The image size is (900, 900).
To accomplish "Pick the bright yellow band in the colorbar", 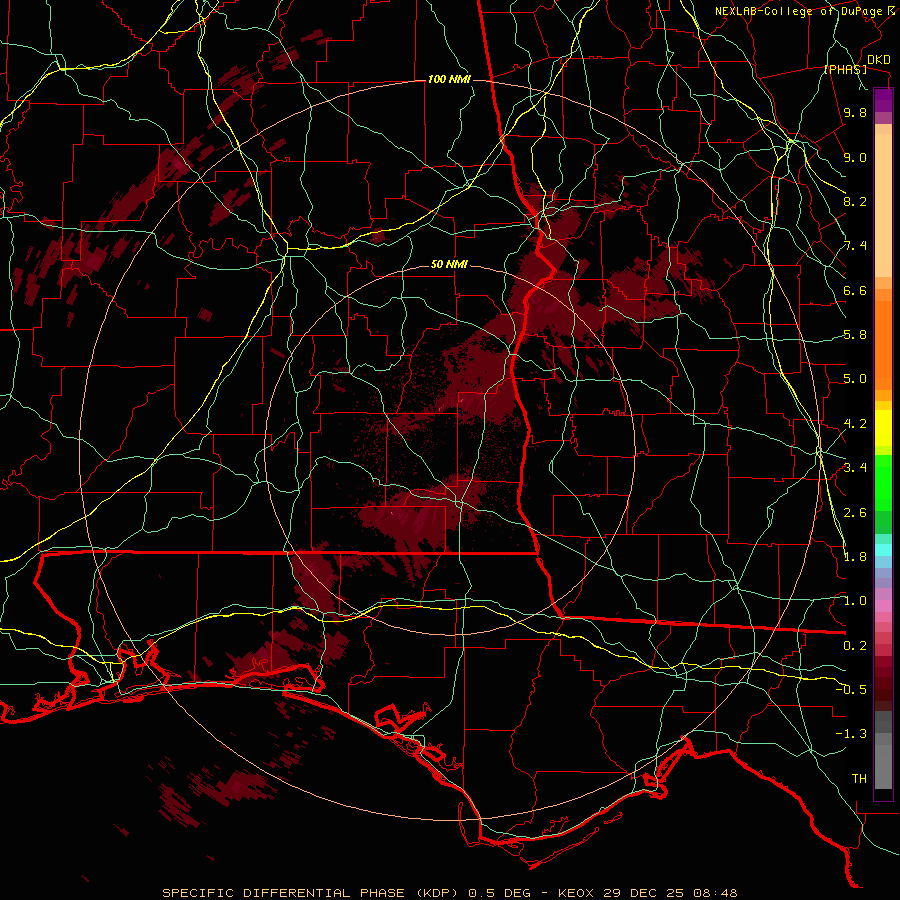I will (x=883, y=428).
